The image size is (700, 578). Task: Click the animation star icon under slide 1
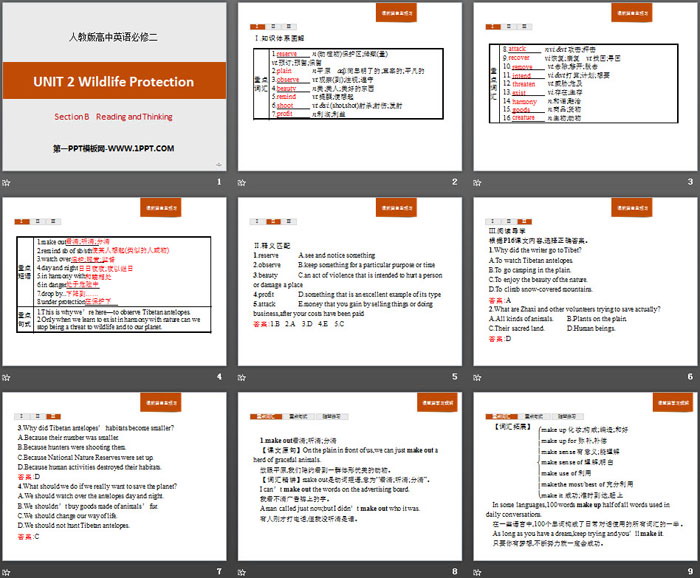[8, 182]
